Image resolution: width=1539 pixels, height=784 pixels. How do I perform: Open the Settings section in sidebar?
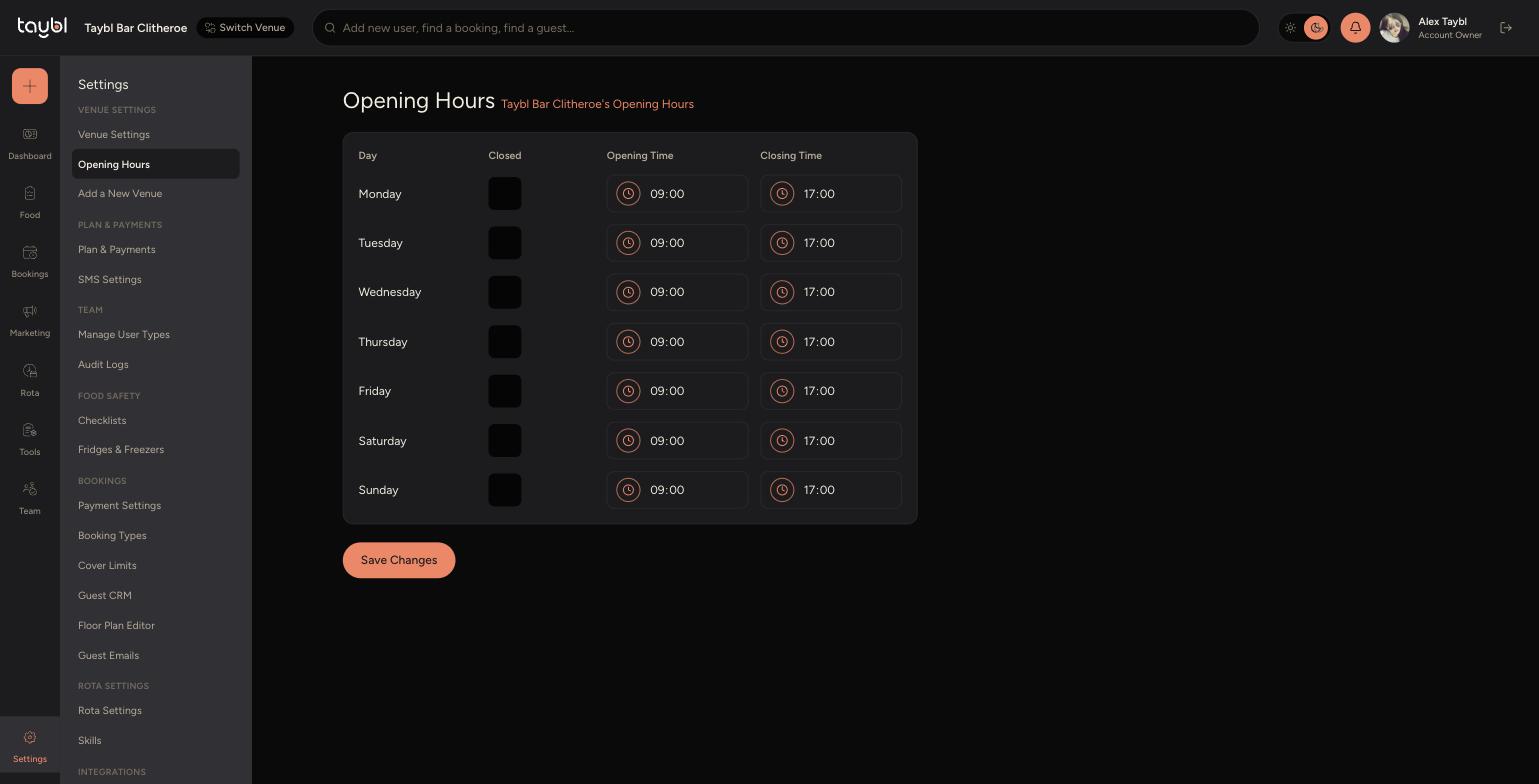click(30, 747)
